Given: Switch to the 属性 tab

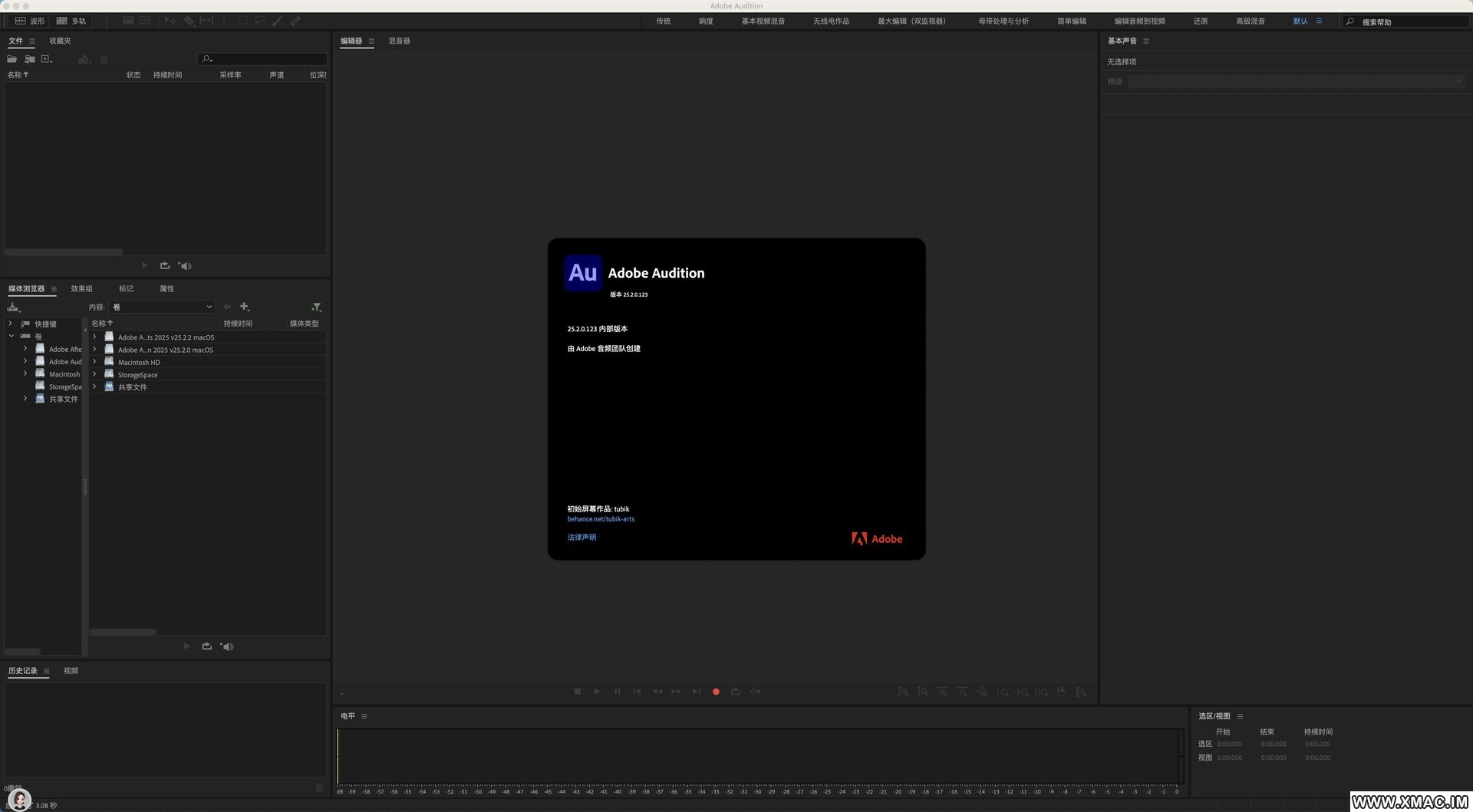Looking at the screenshot, I should pyautogui.click(x=166, y=289).
